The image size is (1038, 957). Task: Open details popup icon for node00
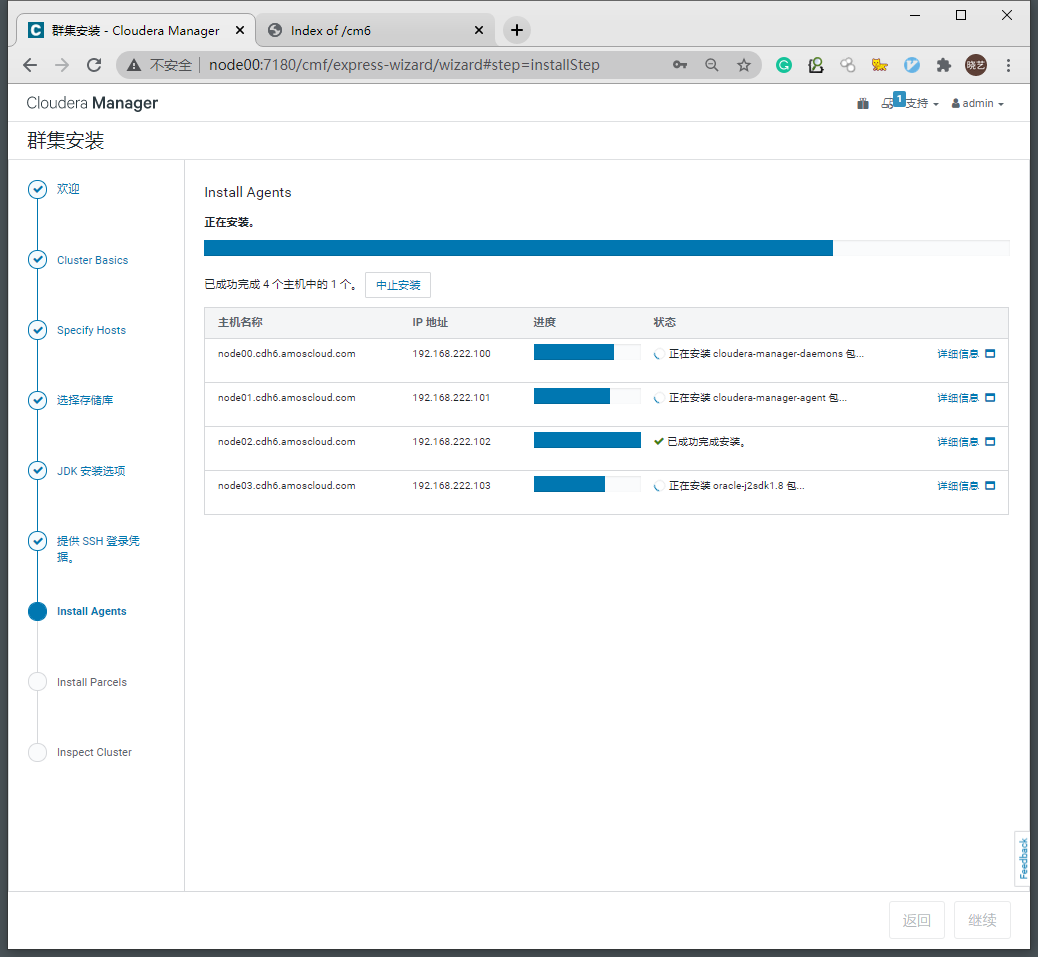(x=990, y=353)
